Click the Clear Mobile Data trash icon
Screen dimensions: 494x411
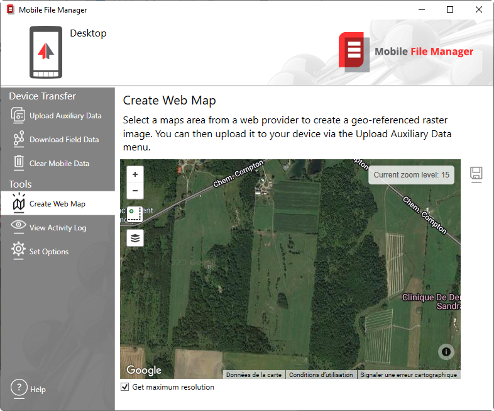click(x=19, y=162)
